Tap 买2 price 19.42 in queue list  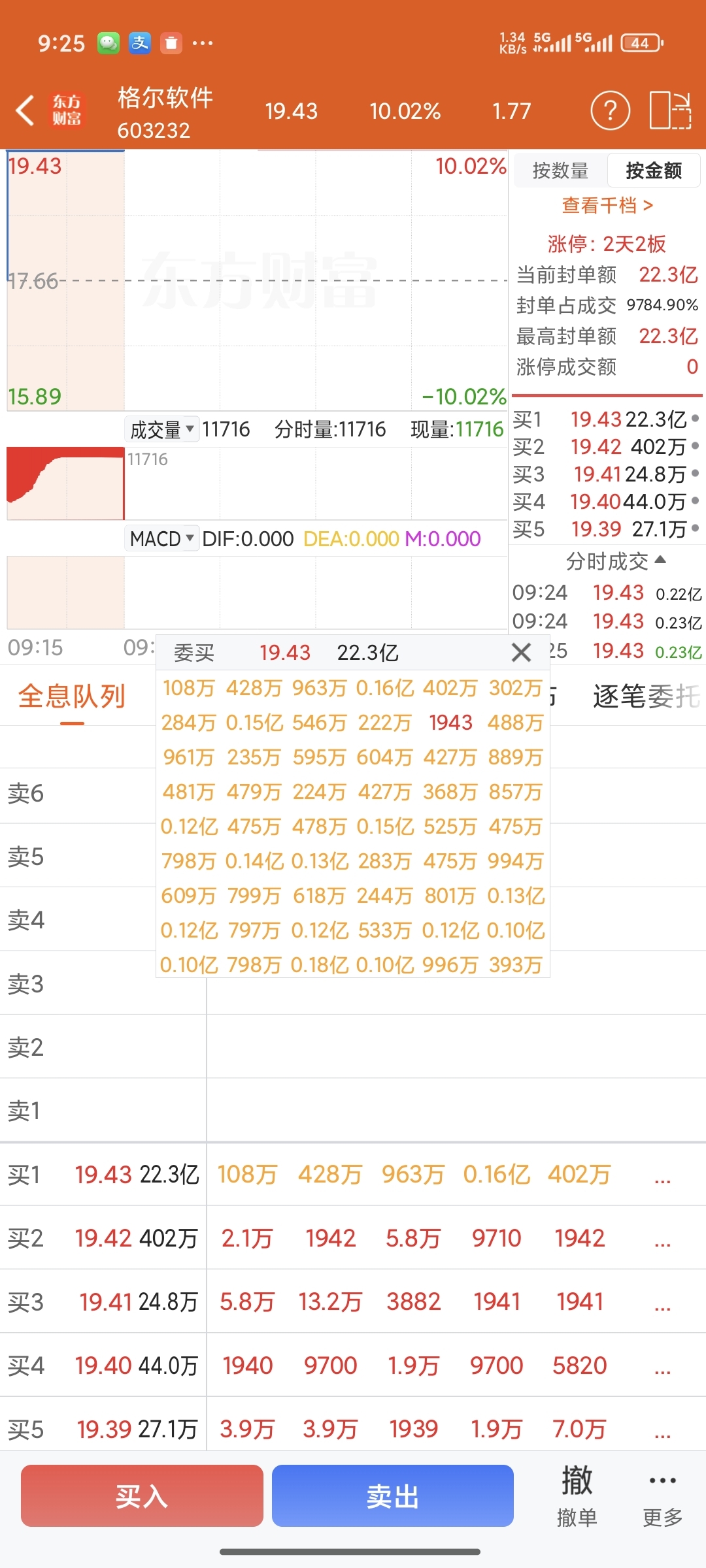[x=103, y=1238]
